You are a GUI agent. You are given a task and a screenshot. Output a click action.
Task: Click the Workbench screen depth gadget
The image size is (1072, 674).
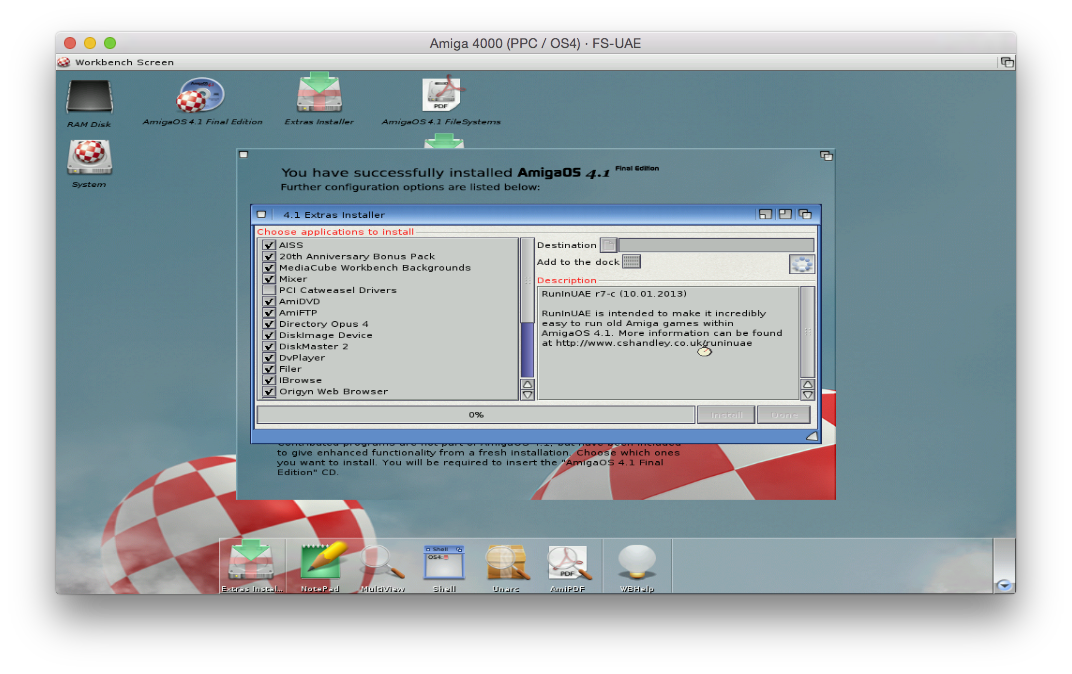[1006, 62]
